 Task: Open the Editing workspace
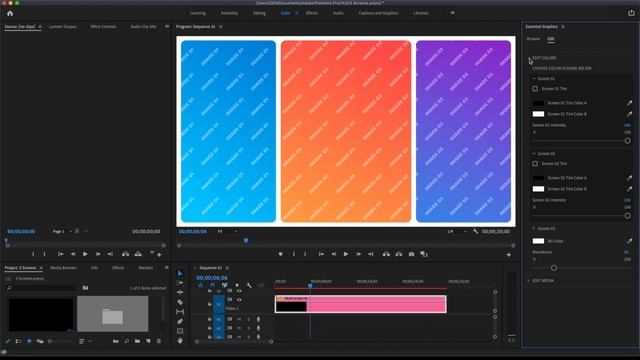coord(259,13)
